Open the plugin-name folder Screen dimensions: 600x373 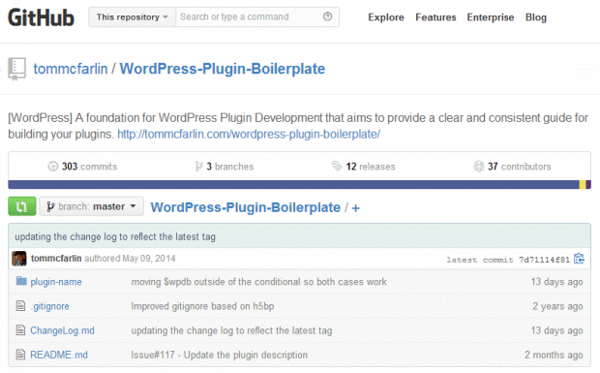click(x=56, y=282)
